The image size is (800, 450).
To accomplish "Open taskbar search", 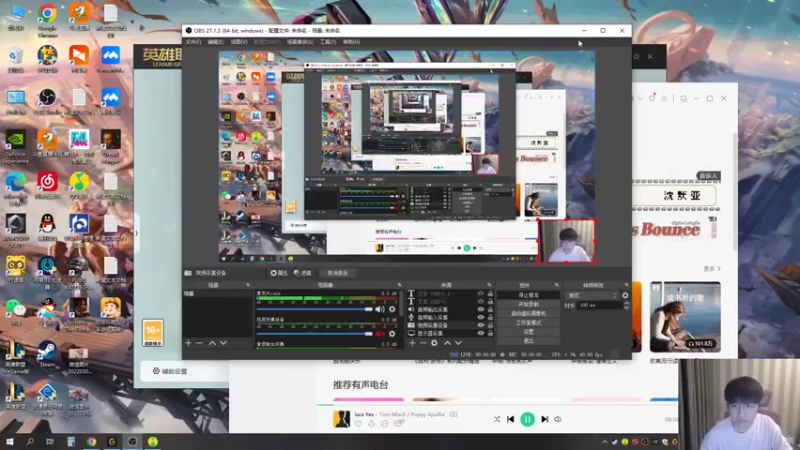I will tap(30, 442).
